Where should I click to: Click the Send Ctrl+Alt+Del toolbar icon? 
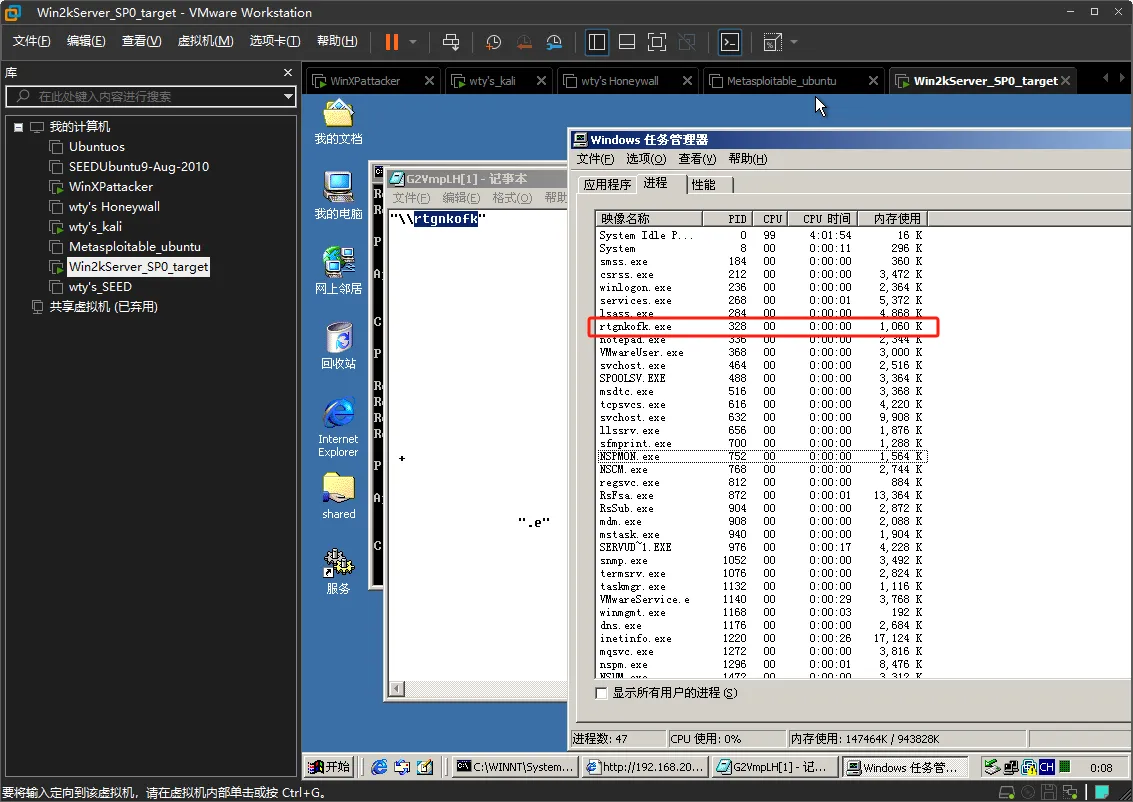tap(451, 42)
